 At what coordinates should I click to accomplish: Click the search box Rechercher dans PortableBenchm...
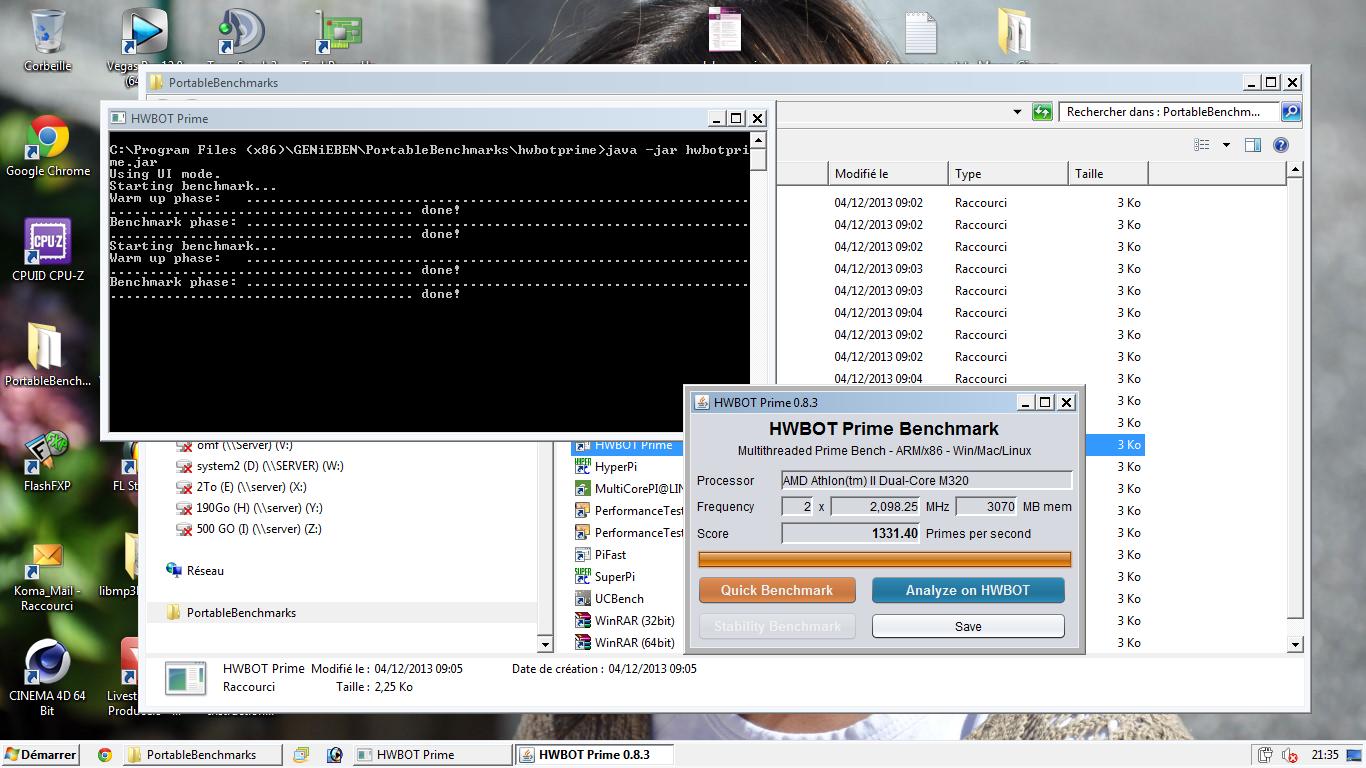click(1169, 112)
